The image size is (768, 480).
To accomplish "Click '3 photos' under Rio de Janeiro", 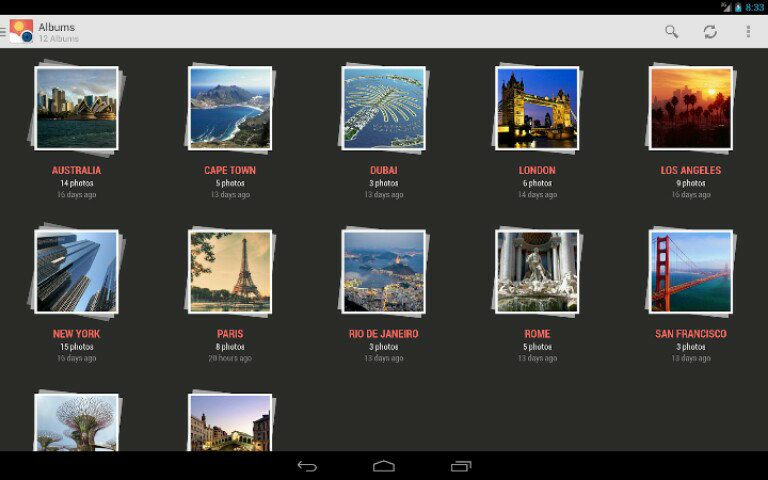I will [x=384, y=347].
